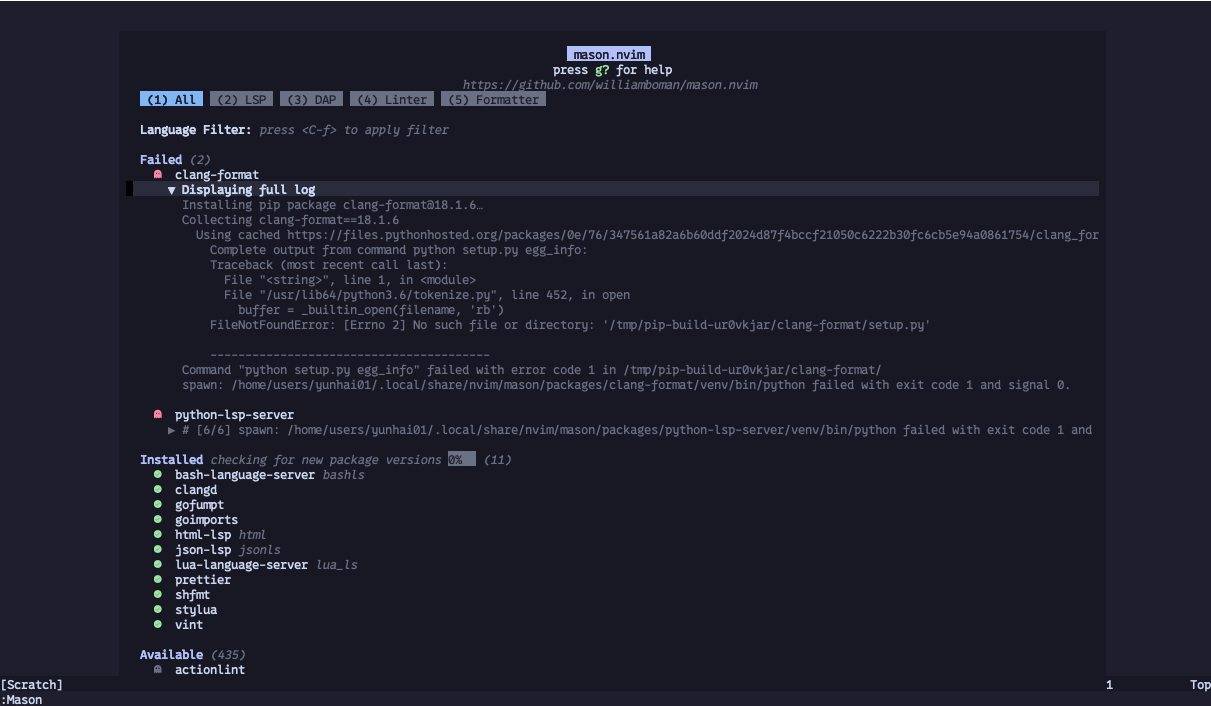This screenshot has width=1211, height=706.
Task: Click the ghost icon beside clang-format
Action: click(158, 174)
